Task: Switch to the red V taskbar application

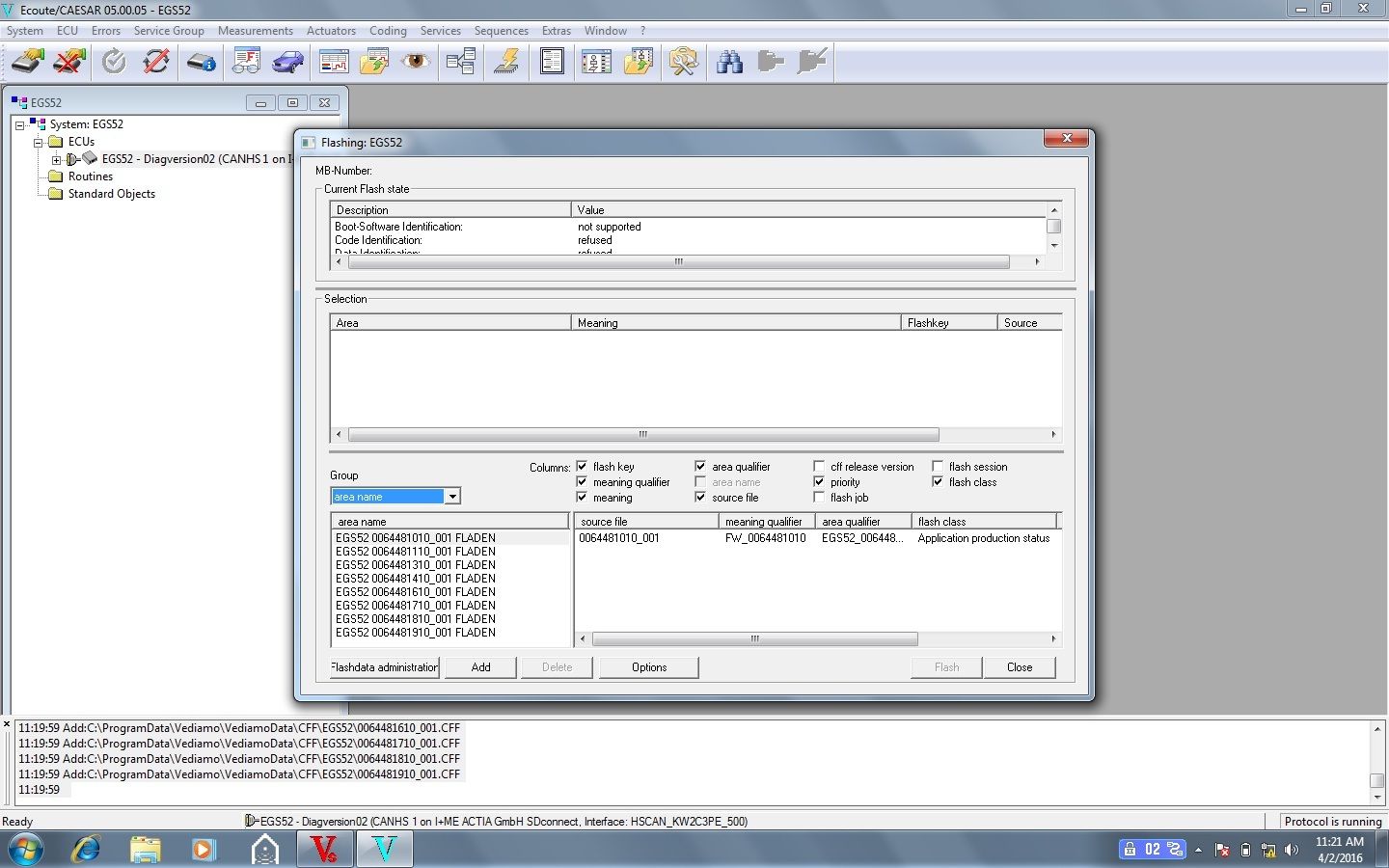Action: (x=325, y=850)
